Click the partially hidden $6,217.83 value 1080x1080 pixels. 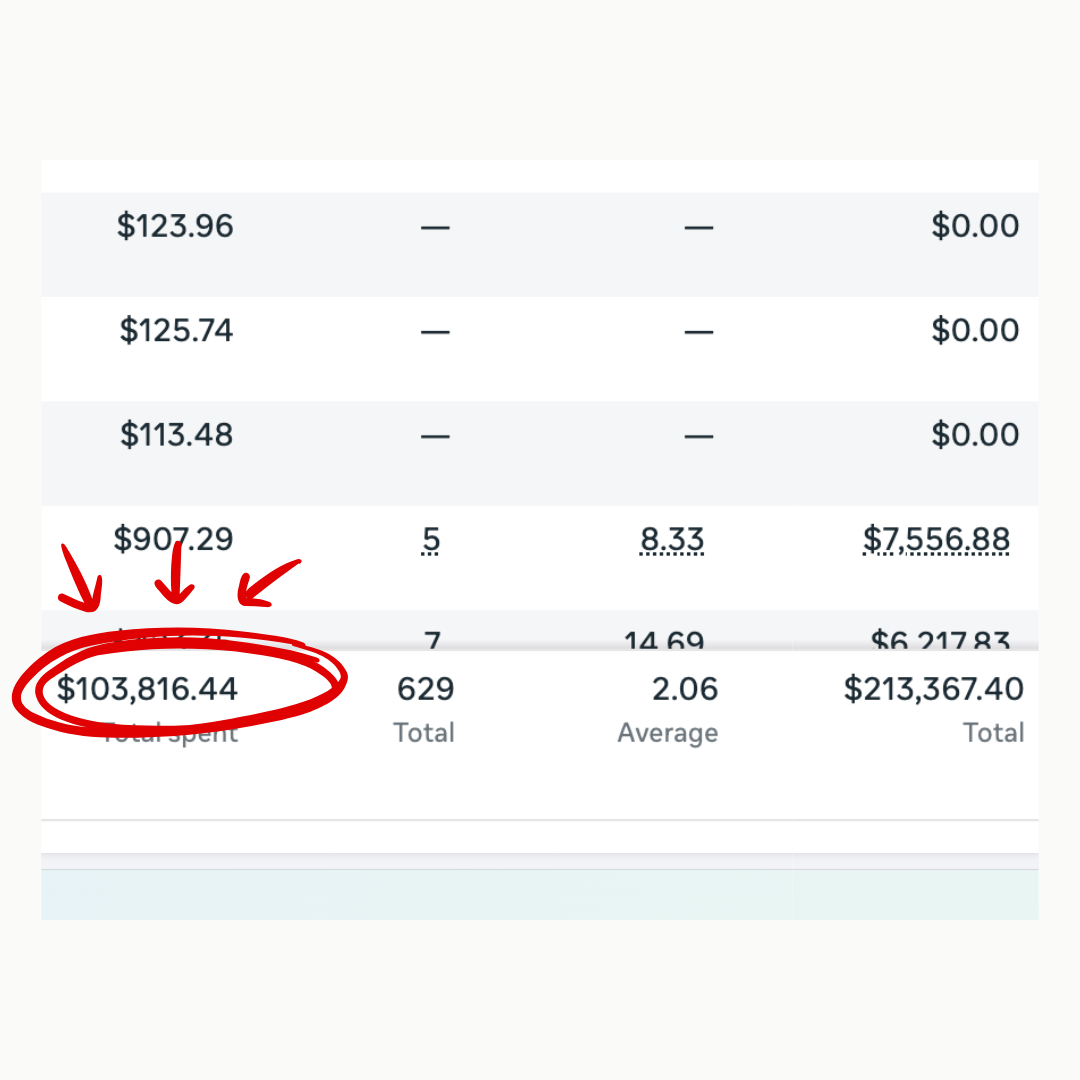click(939, 640)
